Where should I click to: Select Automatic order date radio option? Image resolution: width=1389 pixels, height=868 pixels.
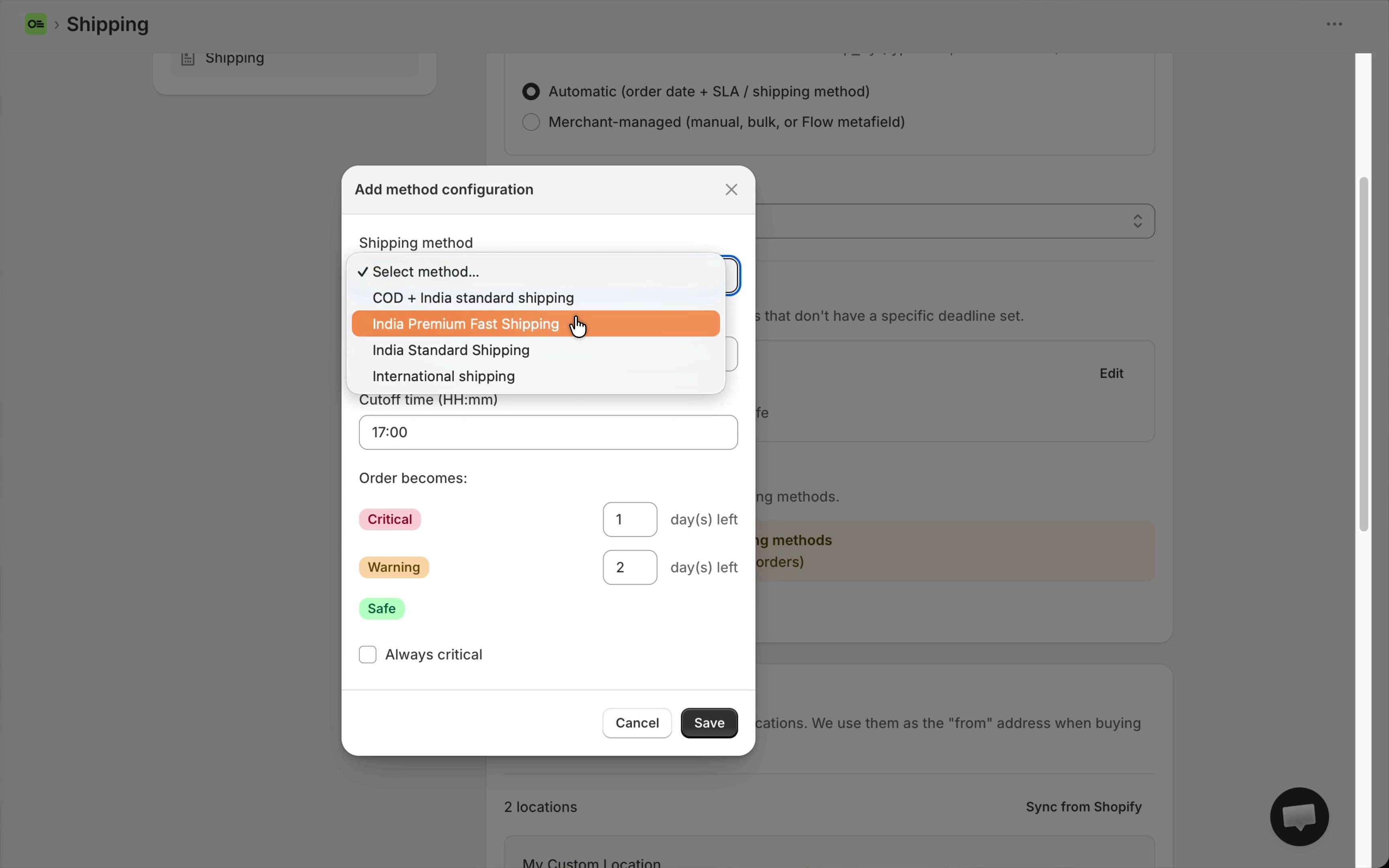[x=531, y=91]
